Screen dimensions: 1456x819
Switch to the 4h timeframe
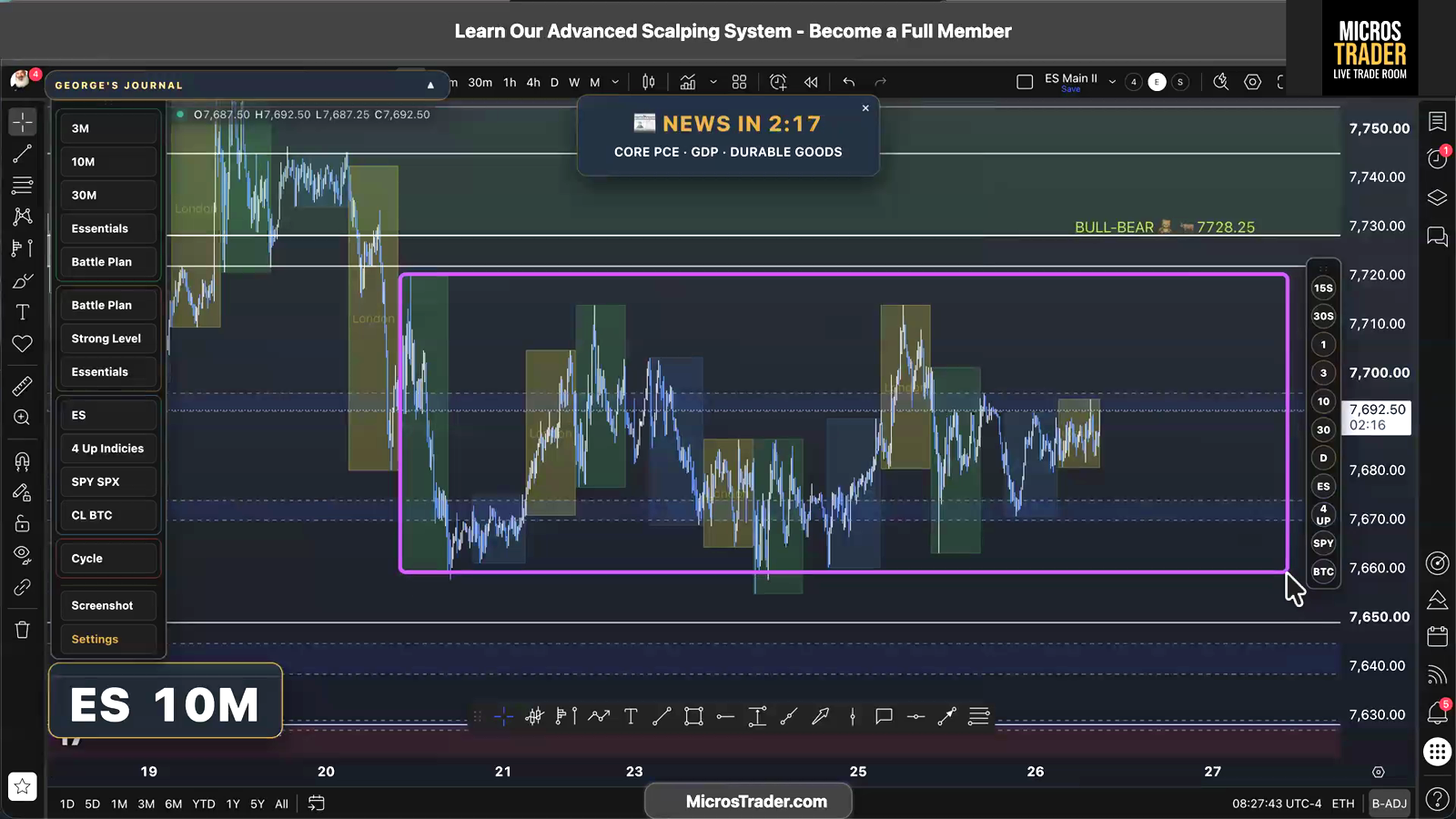[x=533, y=82]
